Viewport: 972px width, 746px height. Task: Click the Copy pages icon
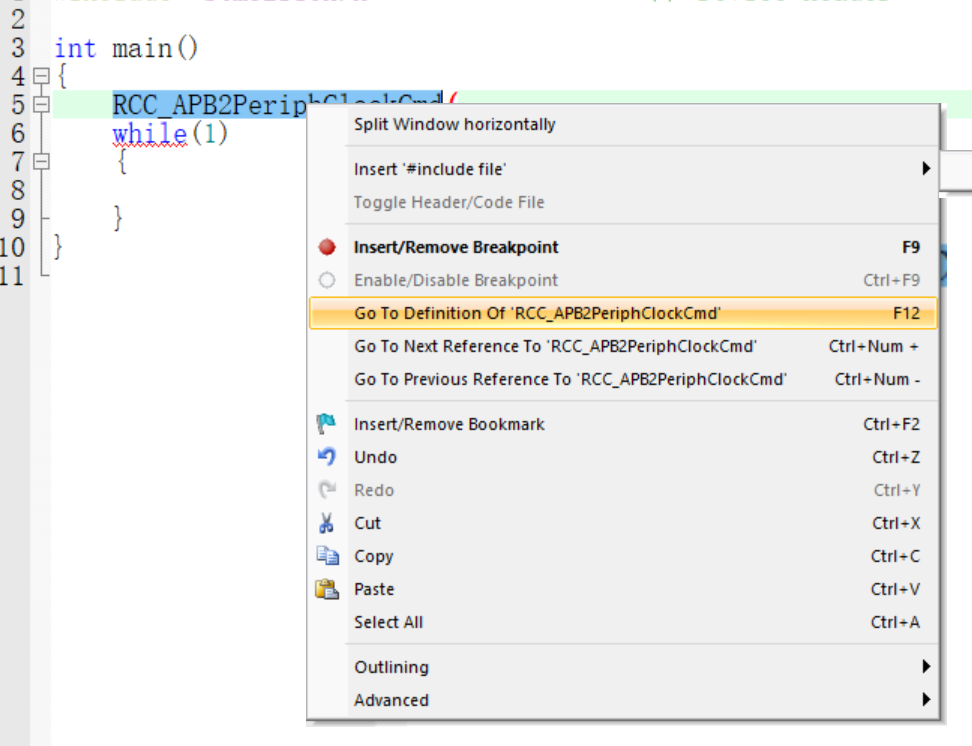pyautogui.click(x=327, y=556)
